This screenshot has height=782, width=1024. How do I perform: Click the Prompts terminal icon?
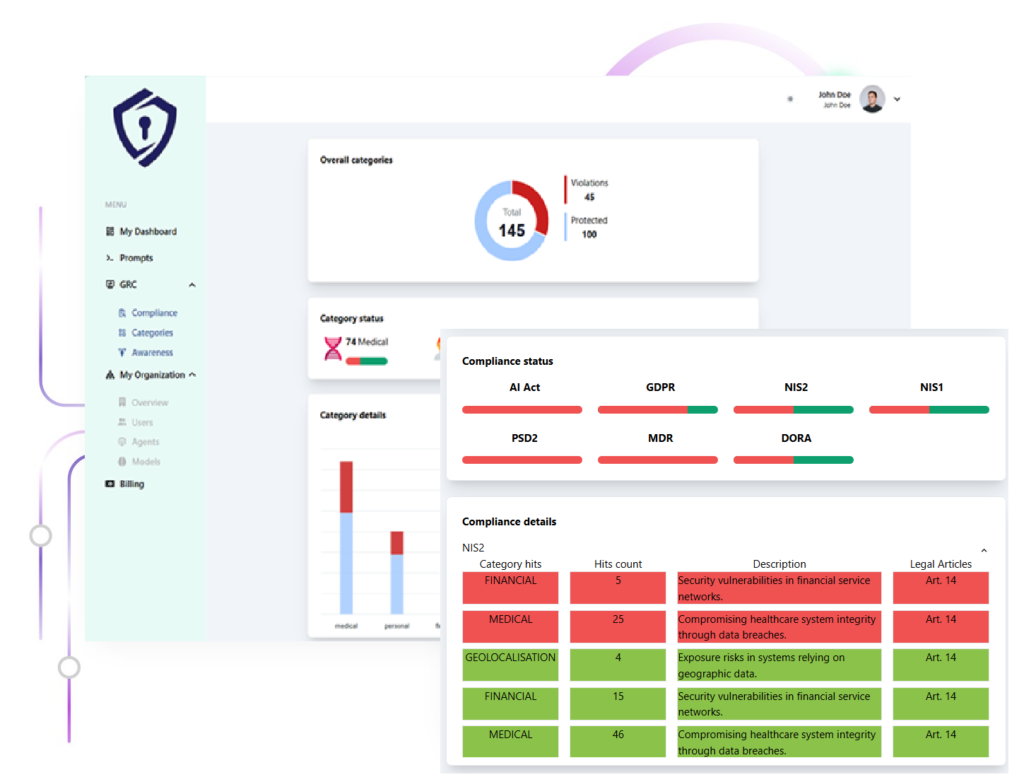[110, 258]
